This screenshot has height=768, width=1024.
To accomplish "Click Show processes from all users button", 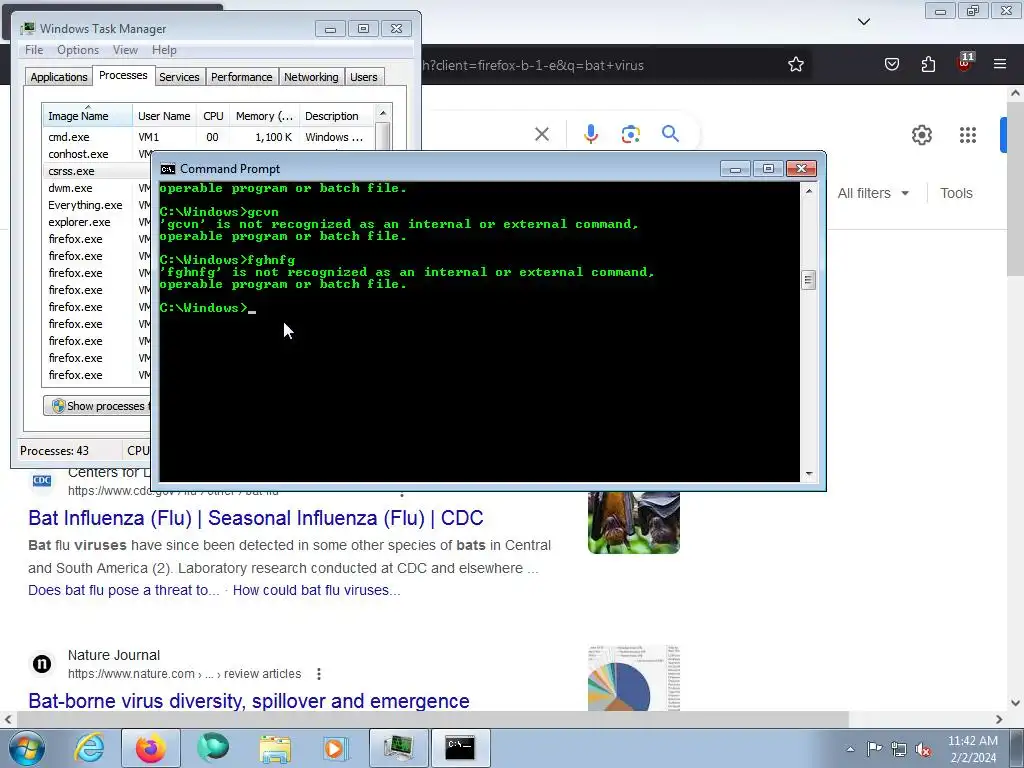I will (97, 406).
